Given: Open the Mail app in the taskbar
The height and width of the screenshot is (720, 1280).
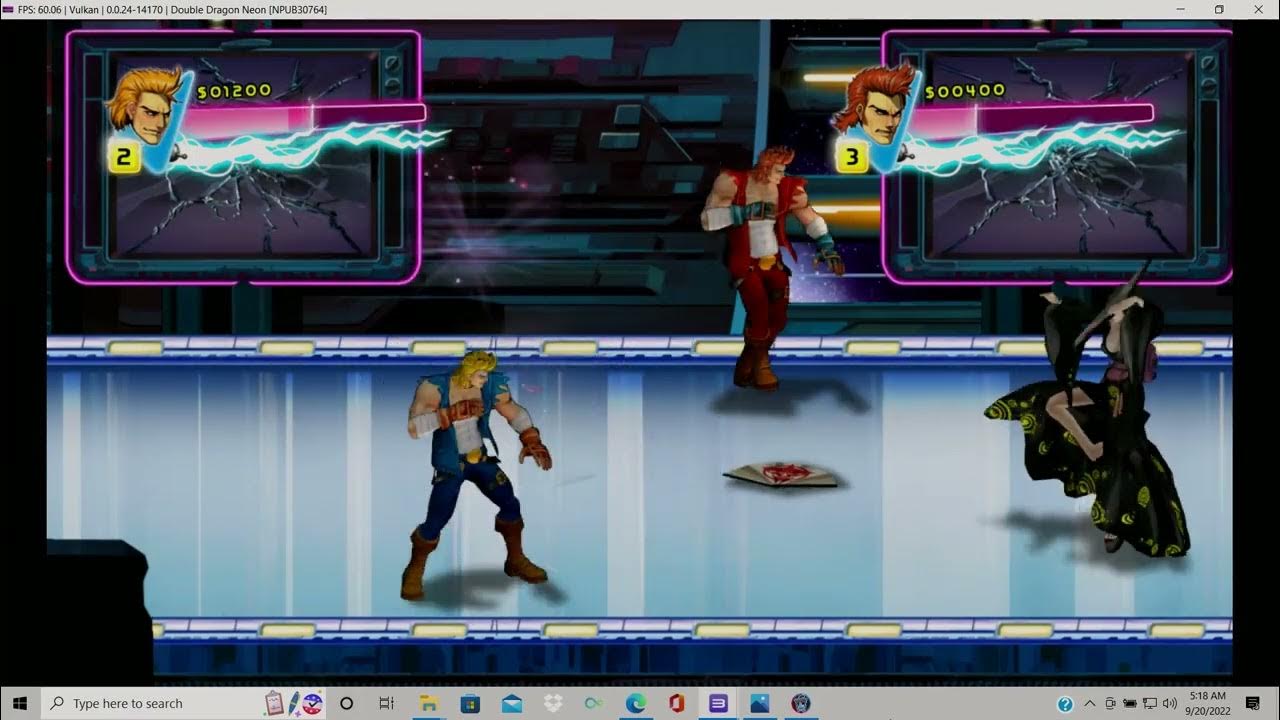Looking at the screenshot, I should 512,703.
